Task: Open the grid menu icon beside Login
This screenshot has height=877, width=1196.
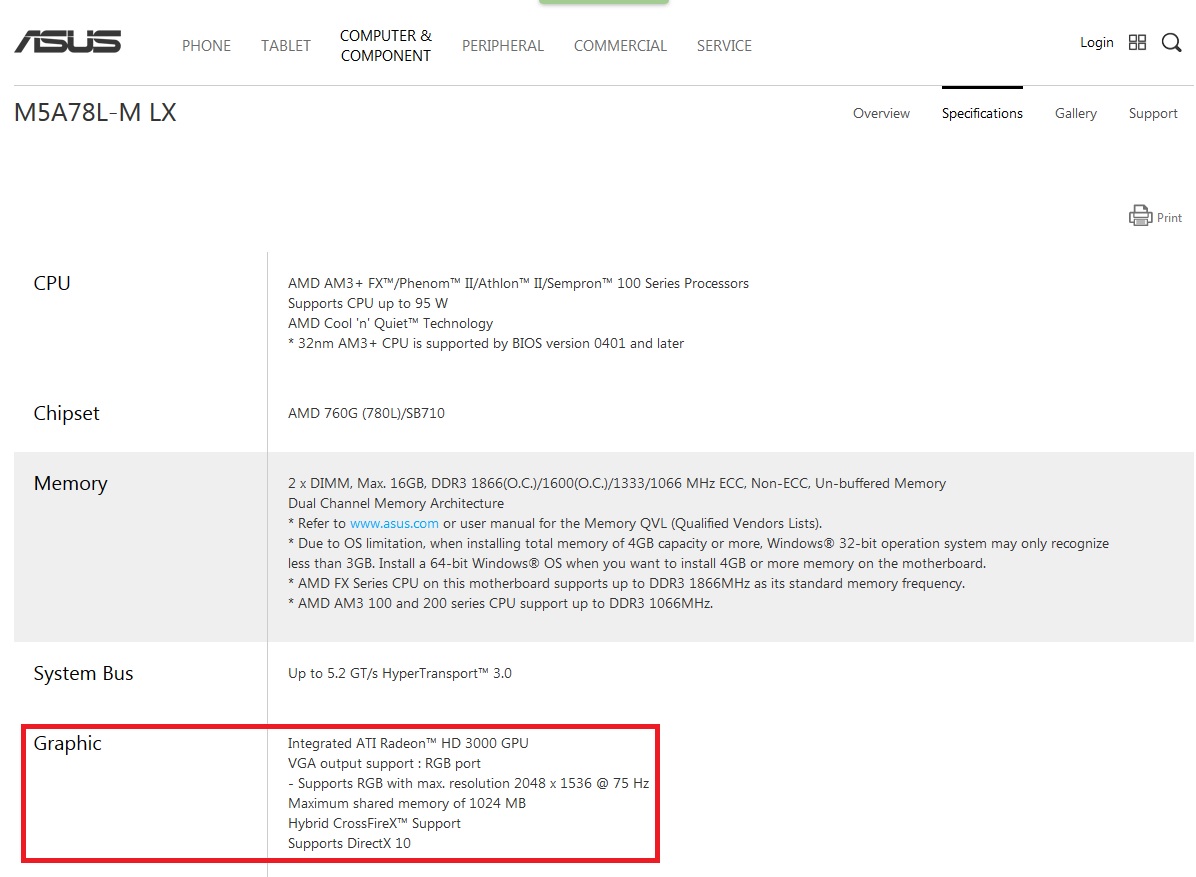Action: (1137, 42)
